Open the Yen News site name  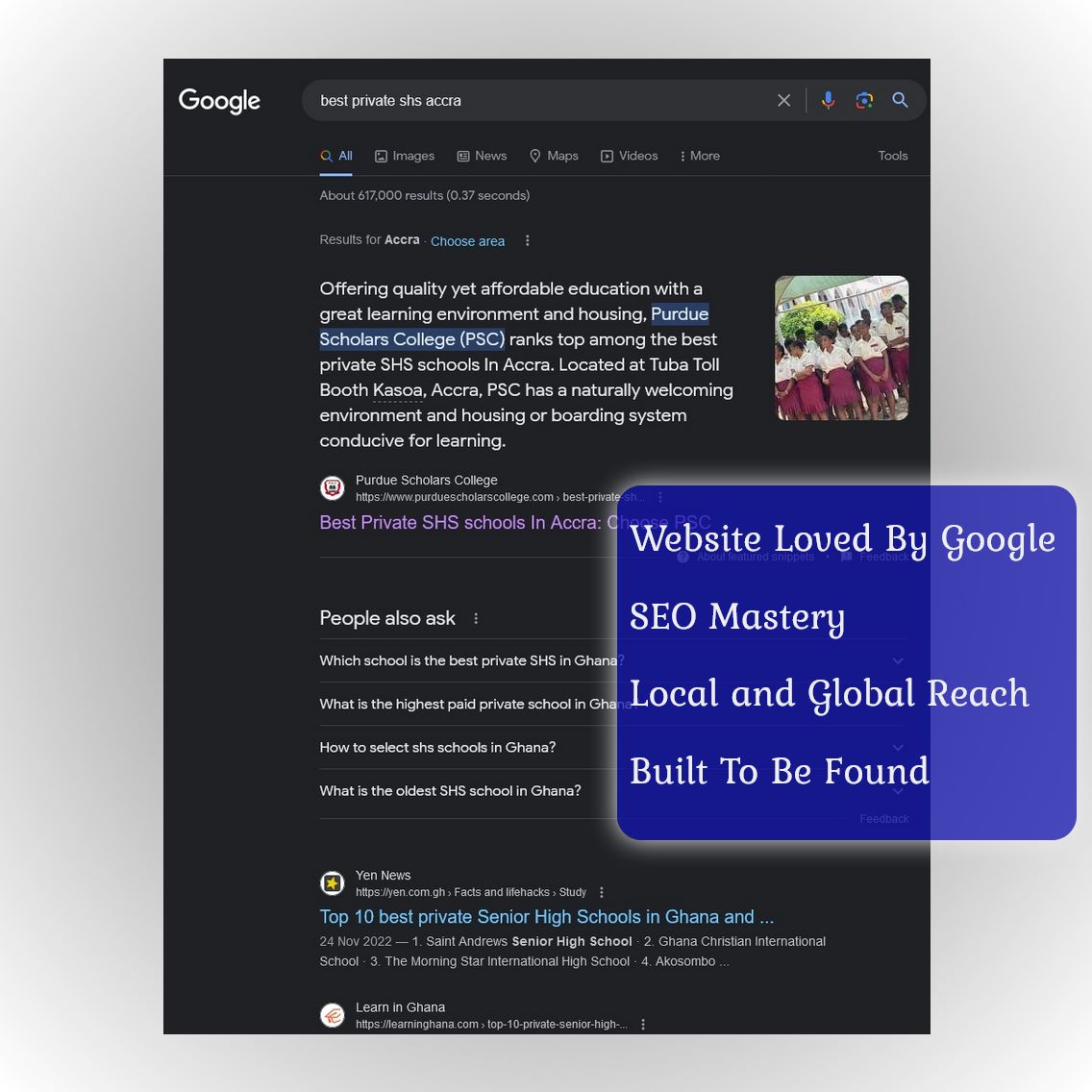[x=383, y=876]
